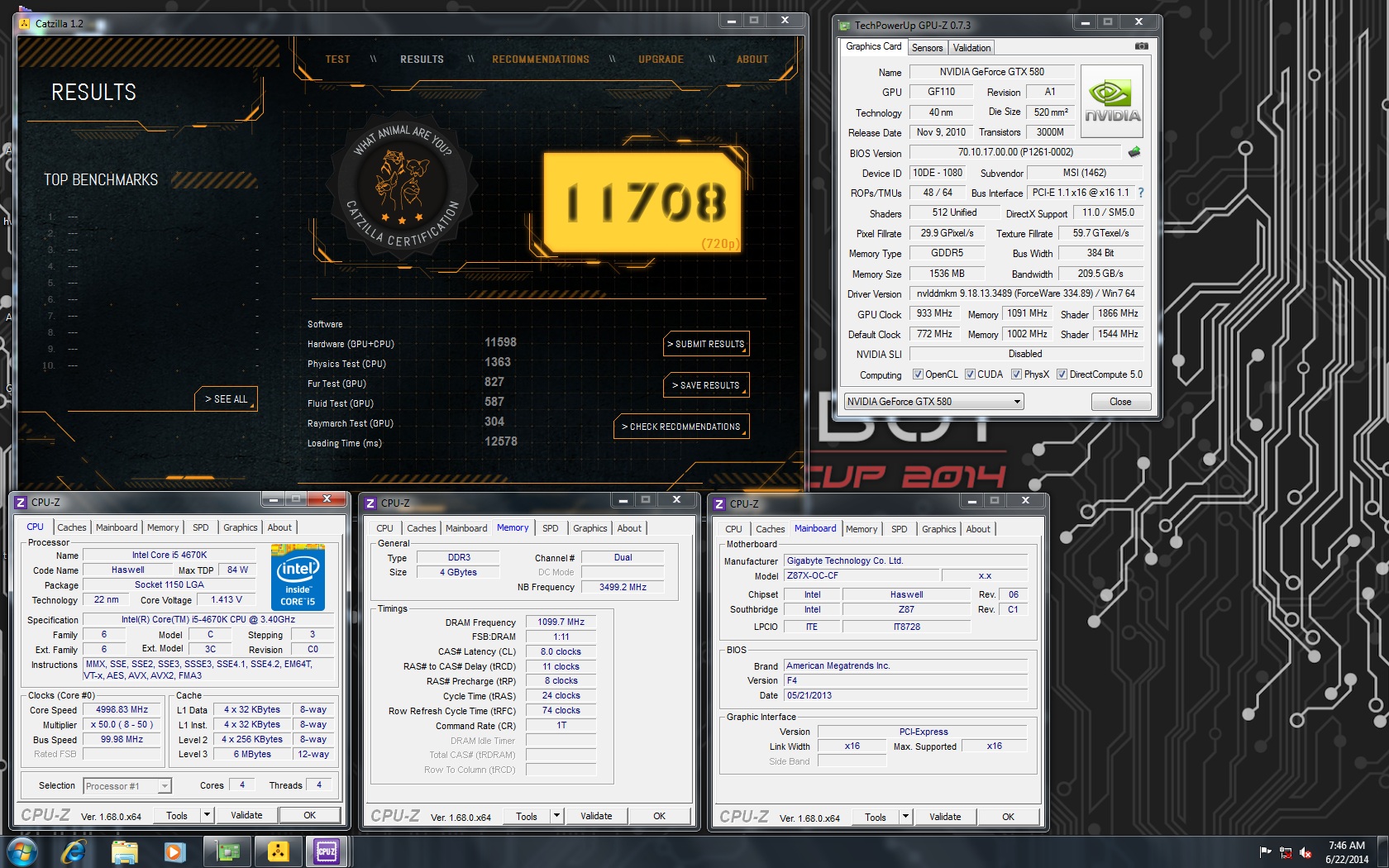1389x868 pixels.
Task: Click the mainboard model Z87X-OC-CF field
Action: tap(862, 575)
